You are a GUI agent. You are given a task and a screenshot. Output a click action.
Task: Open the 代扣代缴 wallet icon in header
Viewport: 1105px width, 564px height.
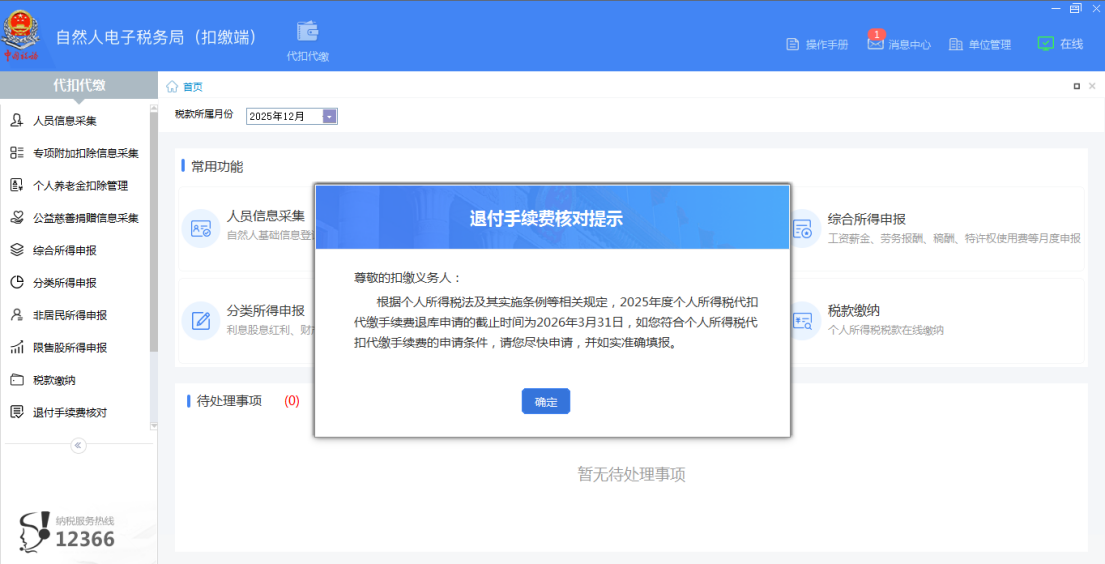(x=307, y=32)
